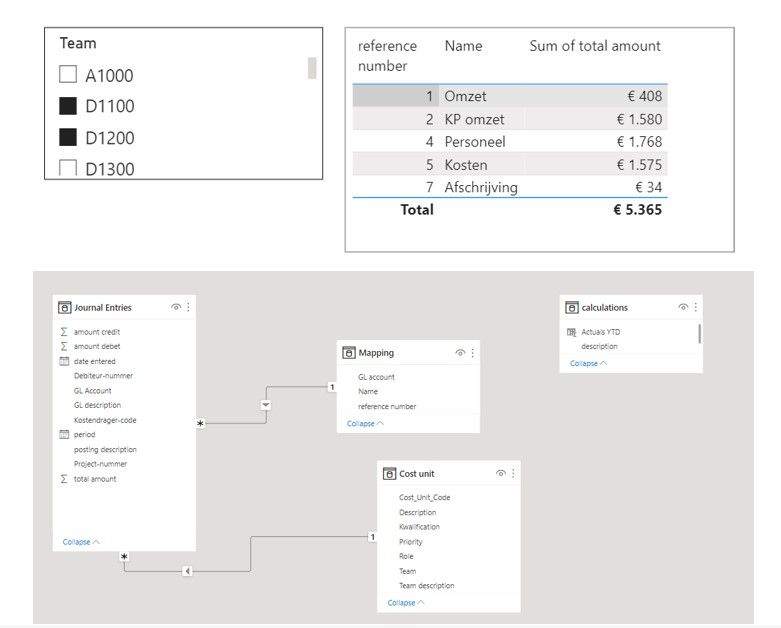
Task: Select GL account field in Mapping
Action: click(376, 377)
